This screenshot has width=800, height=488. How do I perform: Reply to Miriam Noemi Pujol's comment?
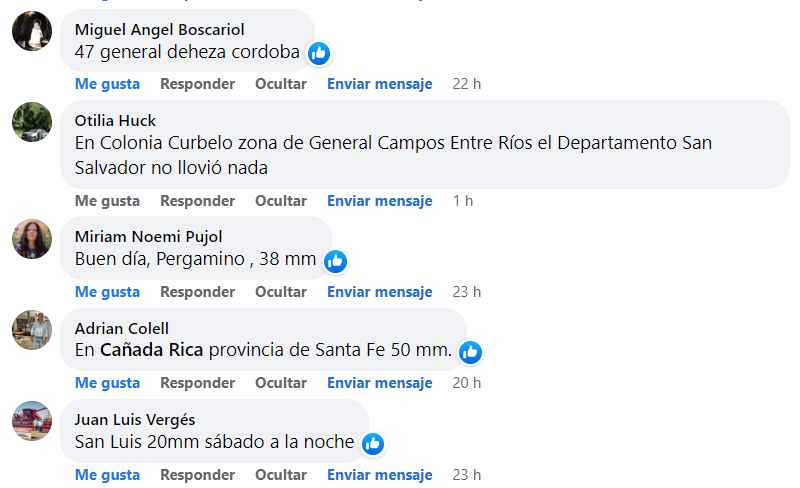197,292
